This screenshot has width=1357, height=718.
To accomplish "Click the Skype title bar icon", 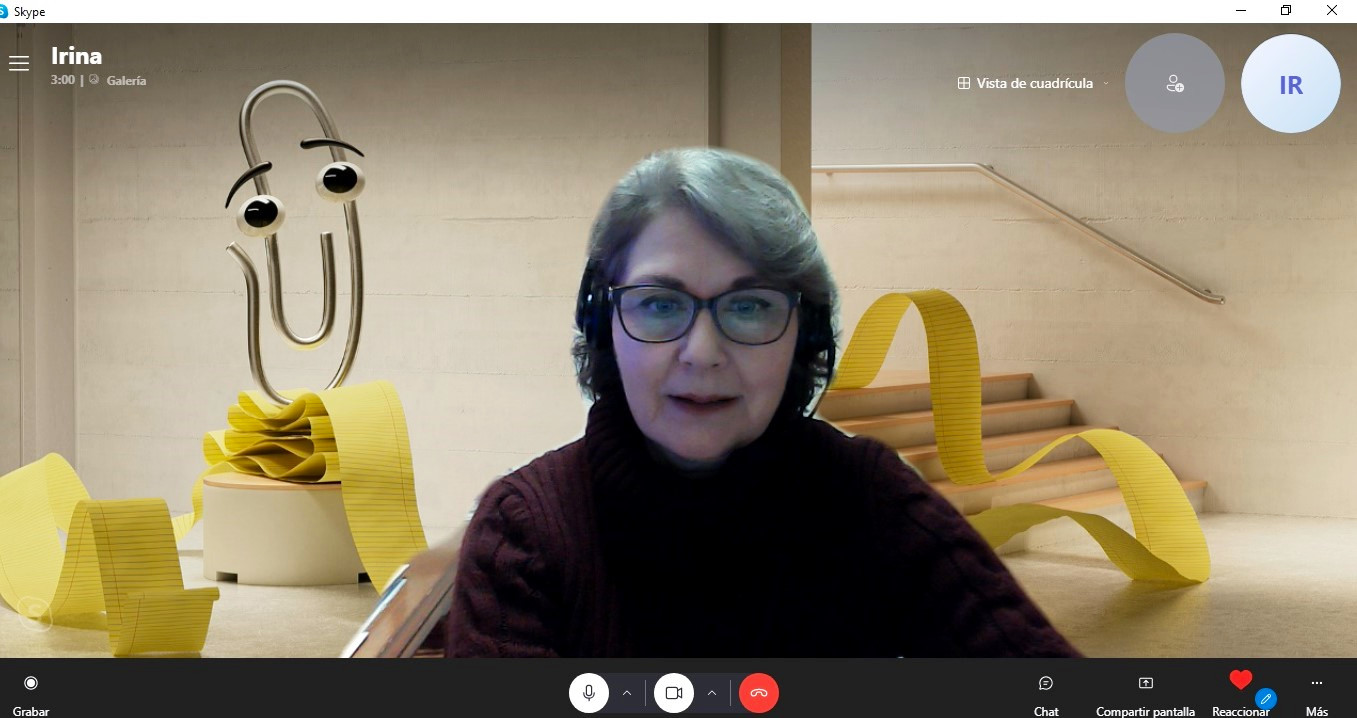I will [4, 11].
